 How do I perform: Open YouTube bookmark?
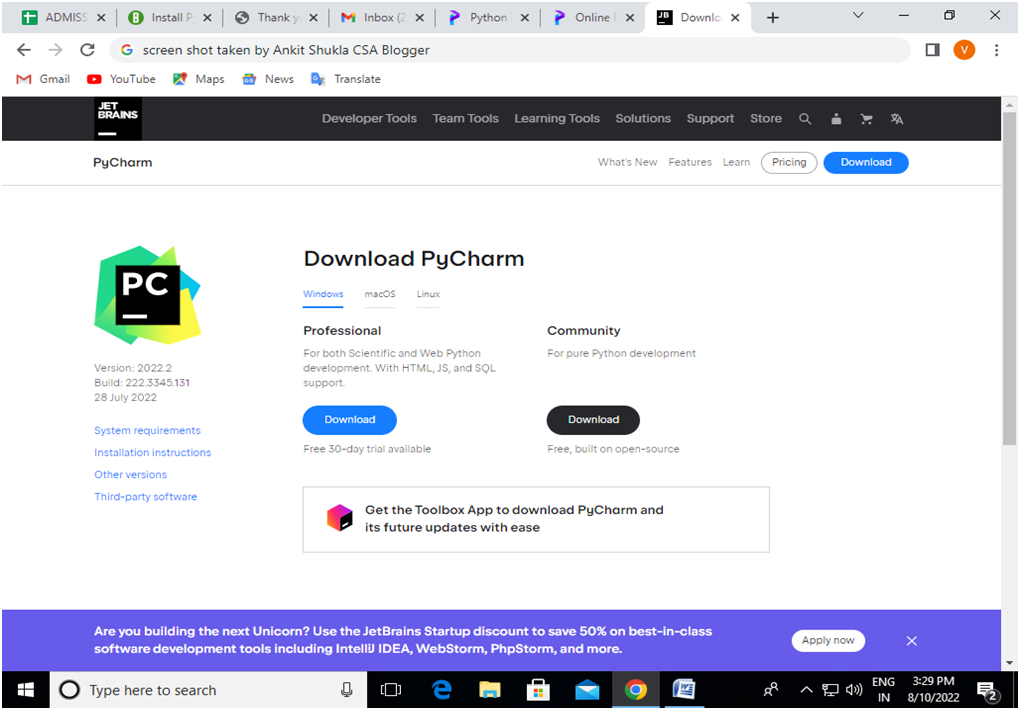click(x=121, y=79)
